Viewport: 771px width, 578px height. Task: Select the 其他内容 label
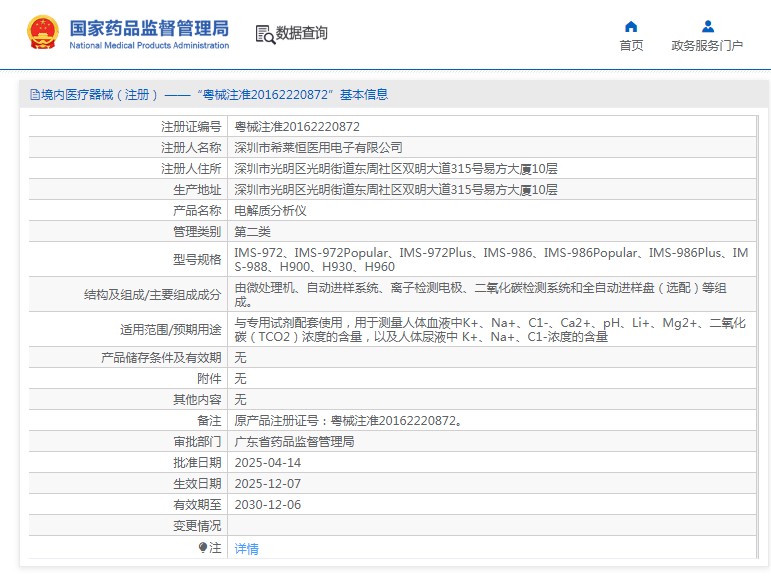point(197,399)
